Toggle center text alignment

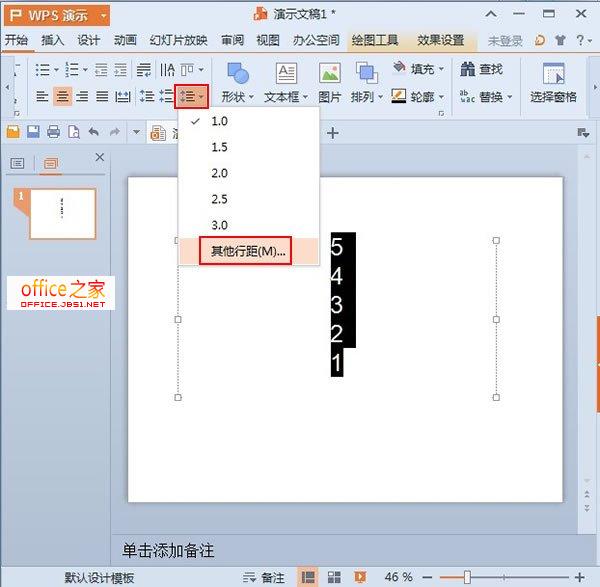point(62,96)
